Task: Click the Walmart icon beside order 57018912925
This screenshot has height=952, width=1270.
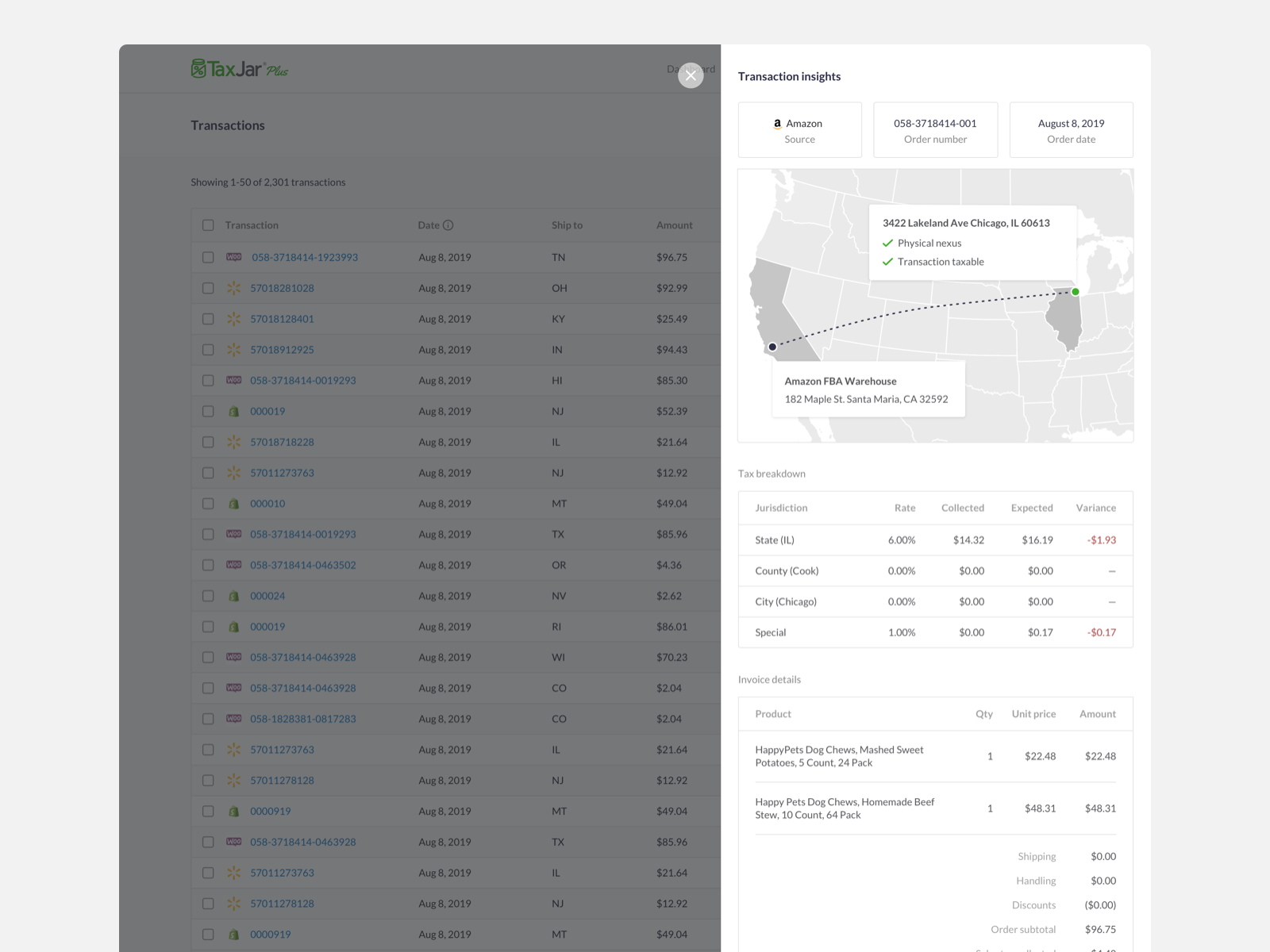Action: click(234, 349)
